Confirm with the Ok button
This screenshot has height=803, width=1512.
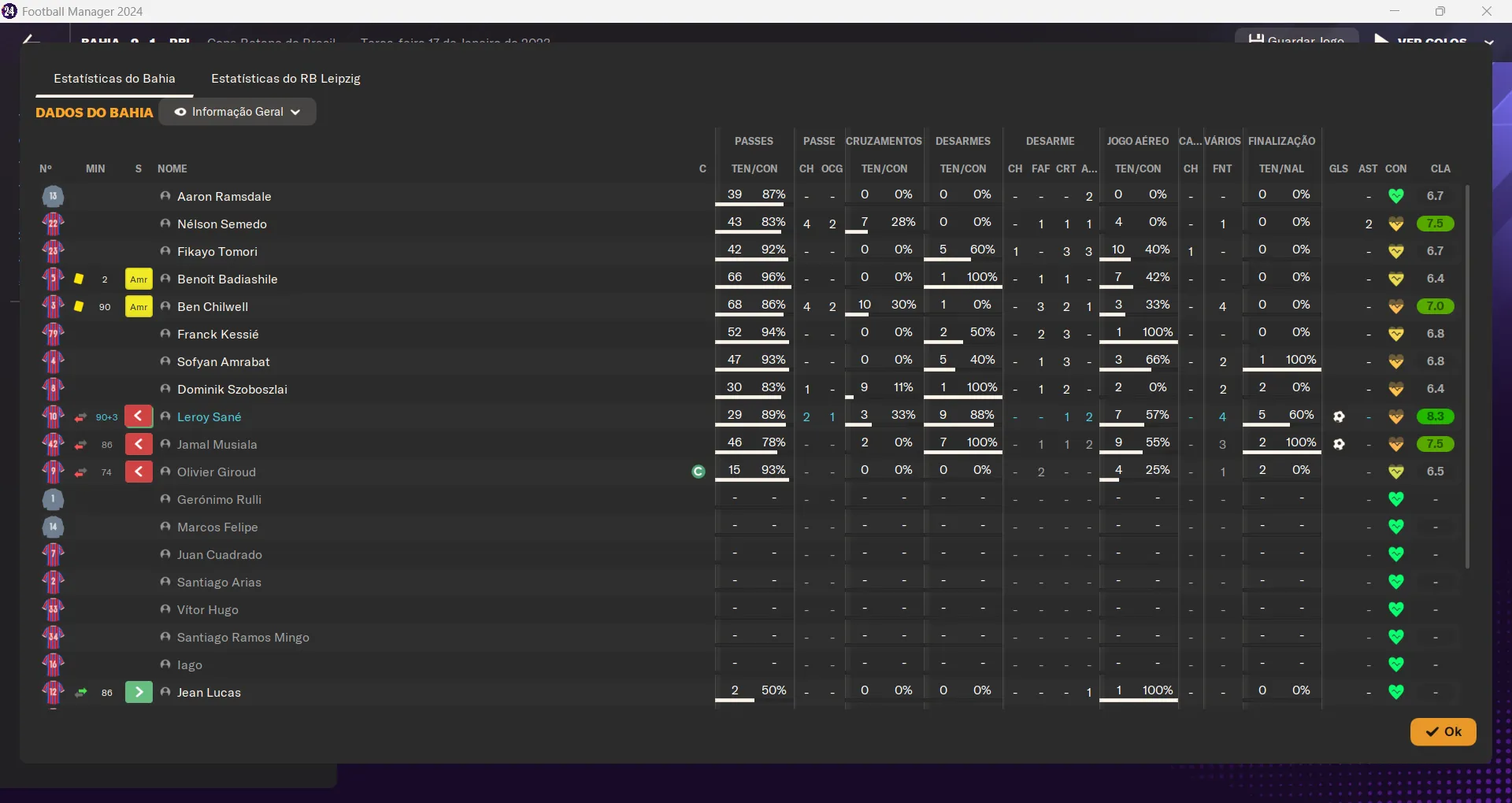tap(1443, 731)
